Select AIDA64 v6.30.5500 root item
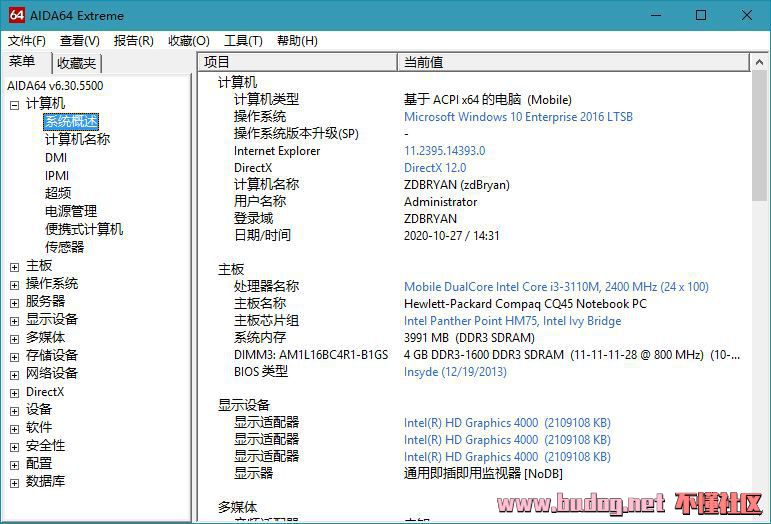This screenshot has width=771, height=524. click(55, 86)
